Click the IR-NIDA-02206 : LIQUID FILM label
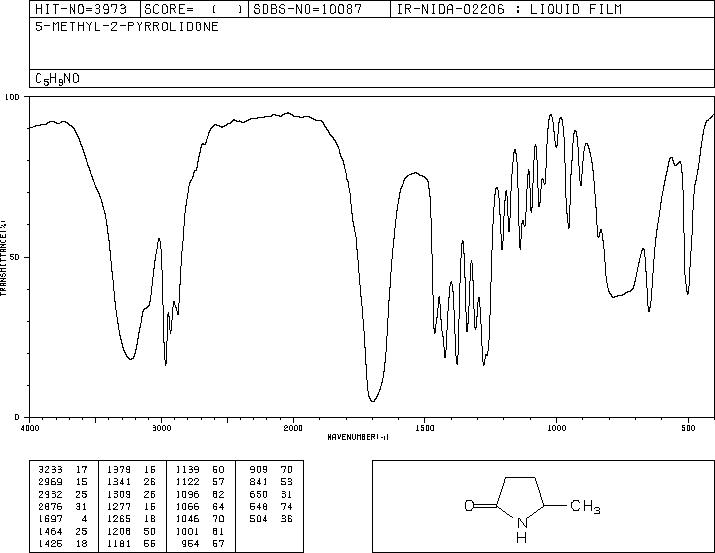This screenshot has width=715, height=553. coord(509,9)
